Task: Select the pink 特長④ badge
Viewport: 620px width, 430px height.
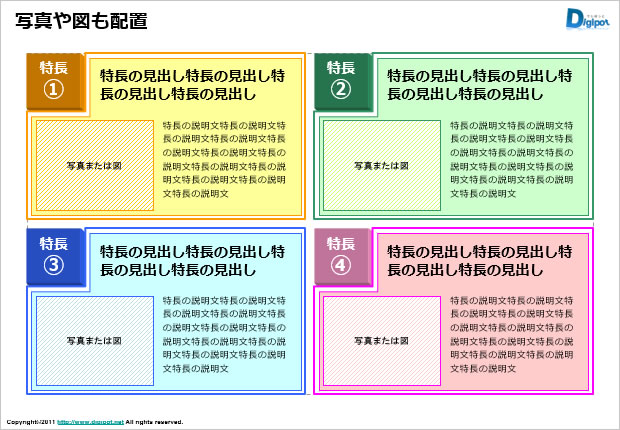Action: [341, 255]
